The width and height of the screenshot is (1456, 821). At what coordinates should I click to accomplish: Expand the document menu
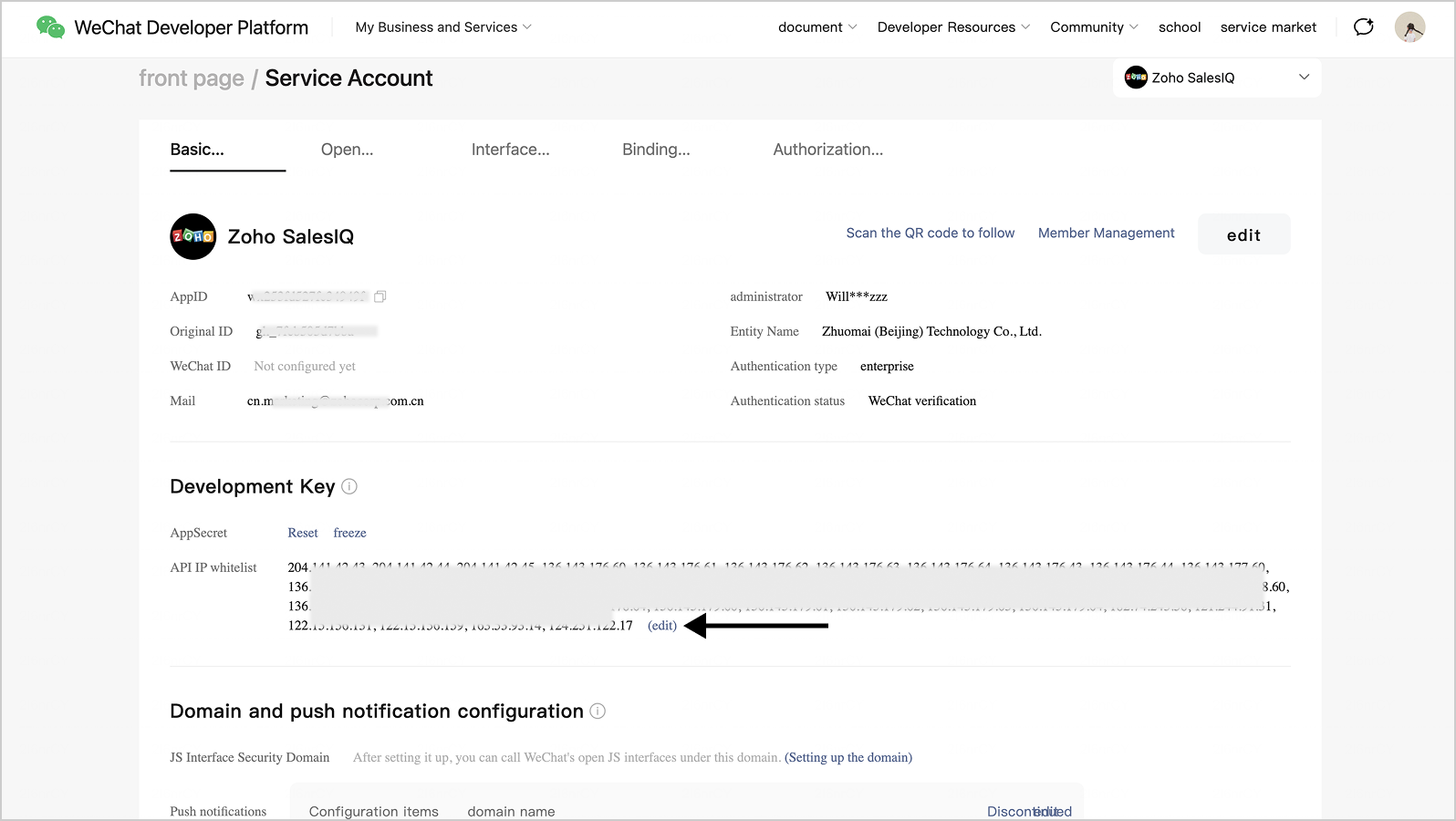817,27
